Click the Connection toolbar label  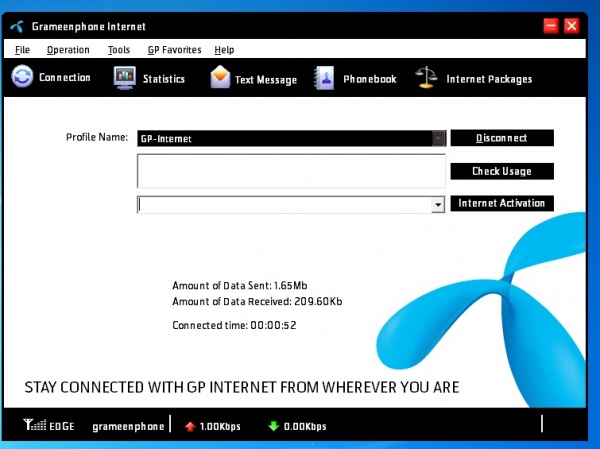[x=65, y=77]
